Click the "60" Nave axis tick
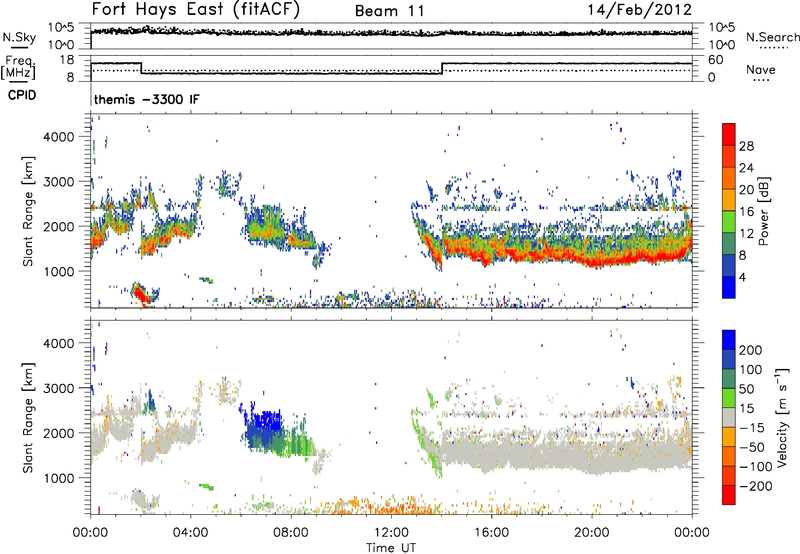 click(716, 60)
